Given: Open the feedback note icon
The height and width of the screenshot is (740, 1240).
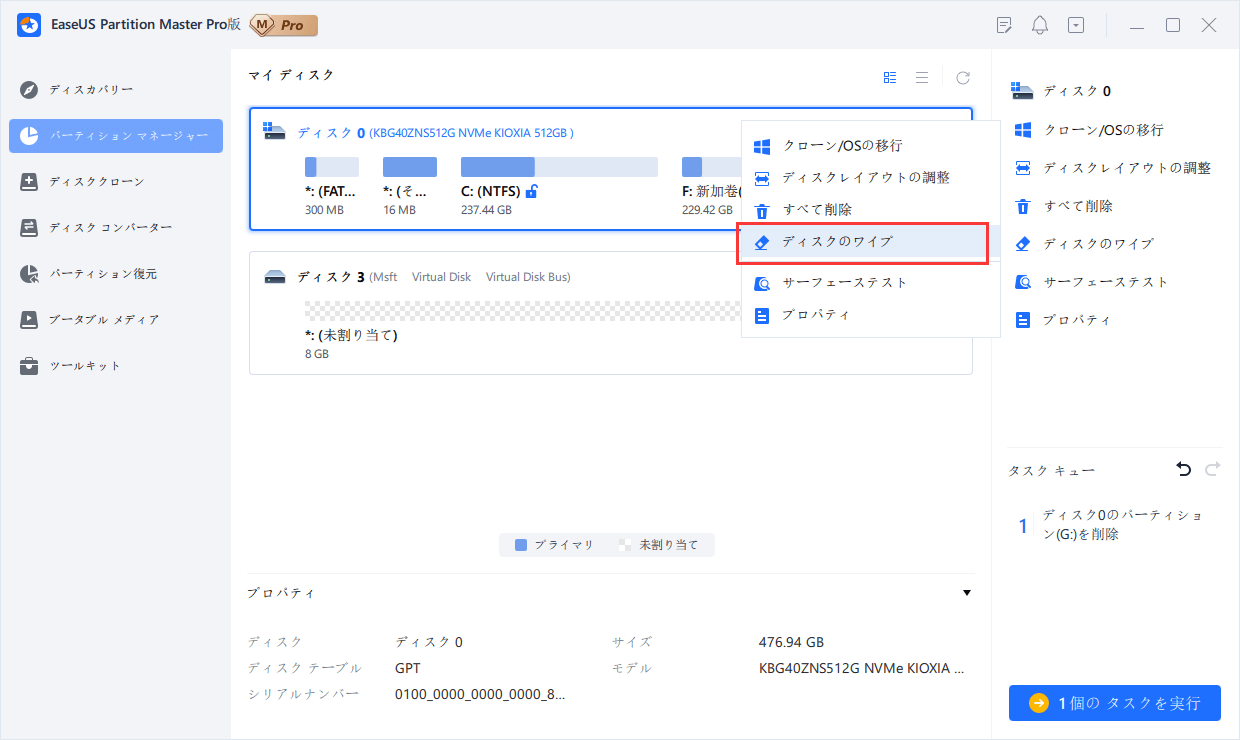Looking at the screenshot, I should [1003, 24].
